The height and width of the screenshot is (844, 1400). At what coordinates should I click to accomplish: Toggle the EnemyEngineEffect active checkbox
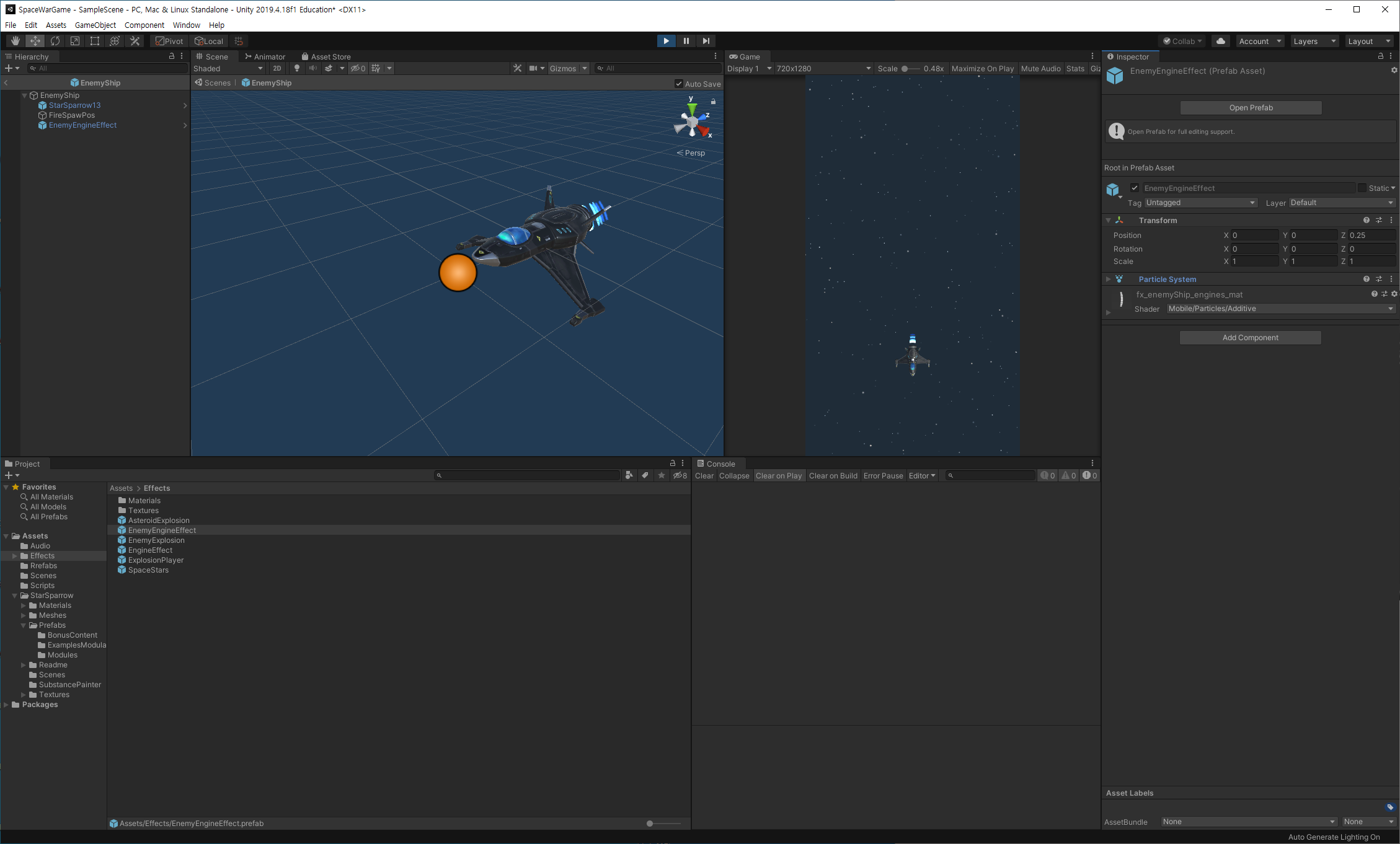pyautogui.click(x=1135, y=188)
